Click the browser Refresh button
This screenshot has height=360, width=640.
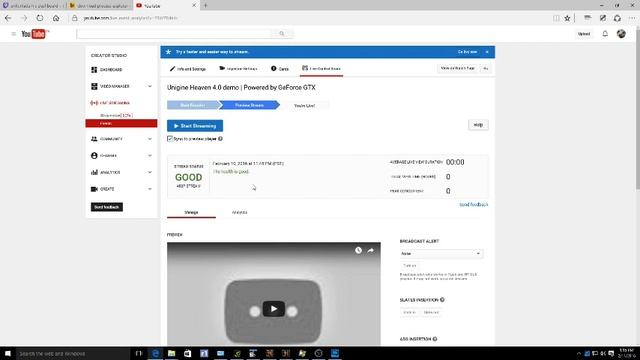(40, 18)
